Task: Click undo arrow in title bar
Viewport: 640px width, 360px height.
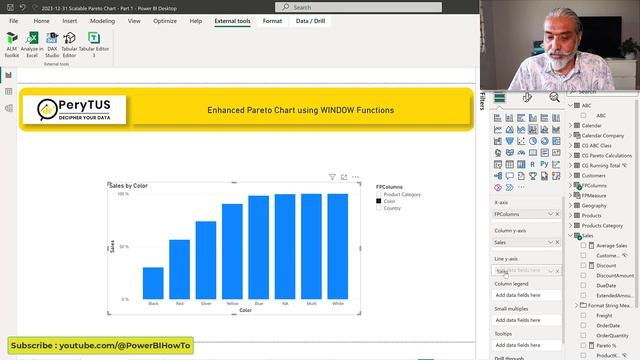Action: pos(22,7)
